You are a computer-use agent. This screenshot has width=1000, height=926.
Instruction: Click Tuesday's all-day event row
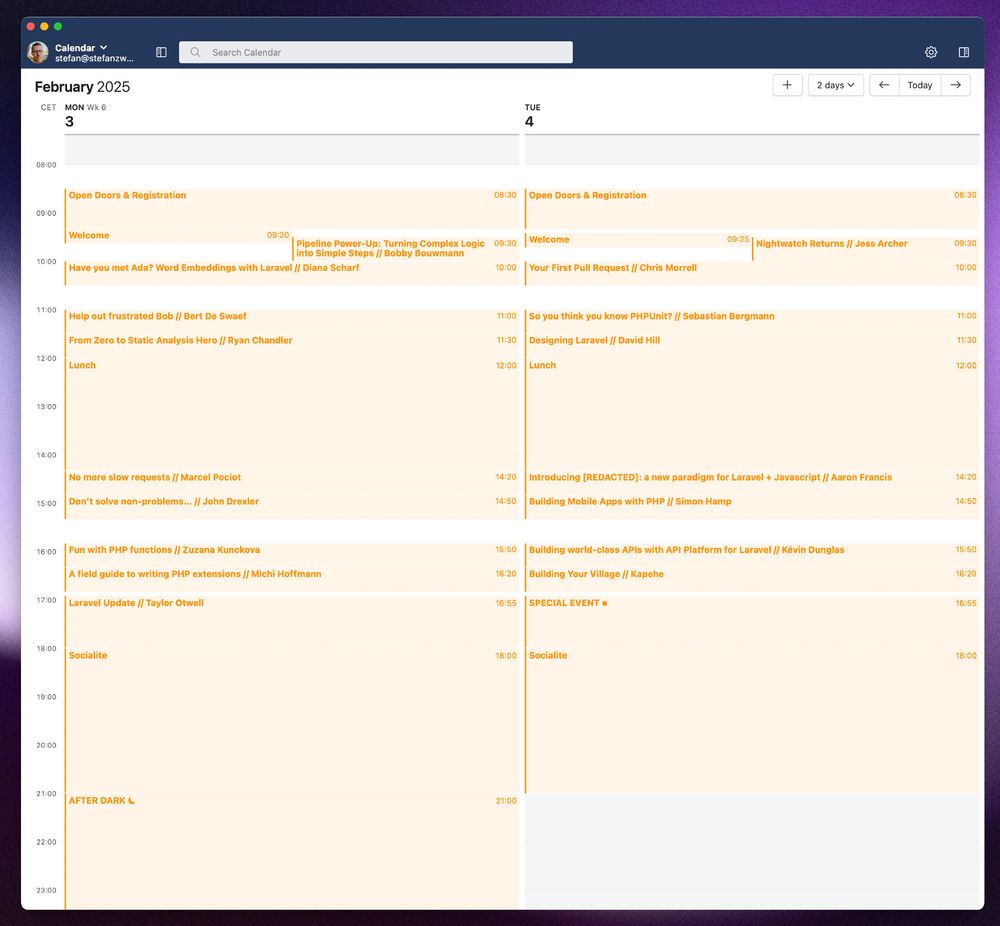752,150
